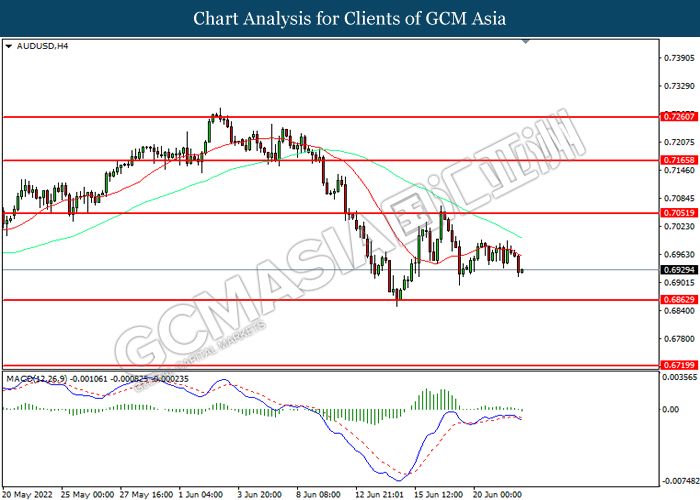Image resolution: width=700 pixels, height=500 pixels.
Task: Select the 0.72607 resistance price label
Action: (x=679, y=117)
